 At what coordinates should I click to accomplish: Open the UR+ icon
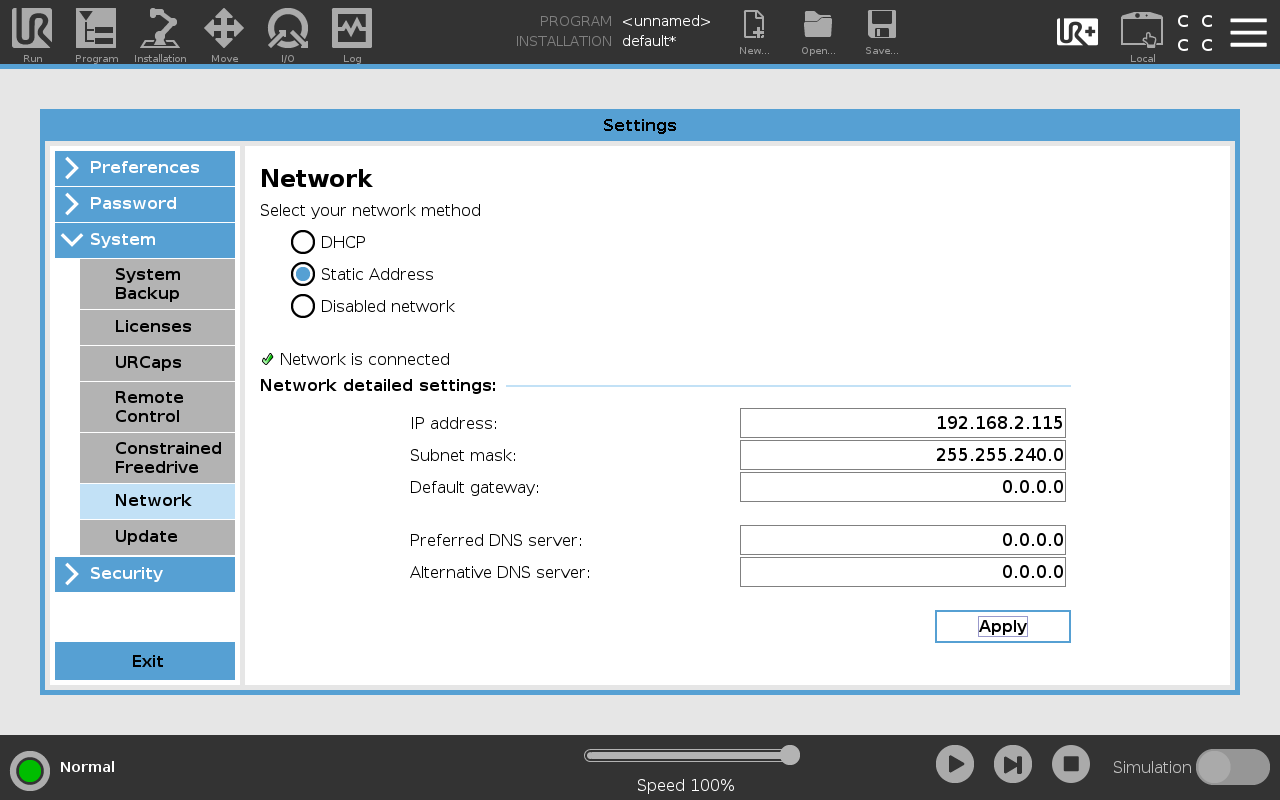point(1077,32)
